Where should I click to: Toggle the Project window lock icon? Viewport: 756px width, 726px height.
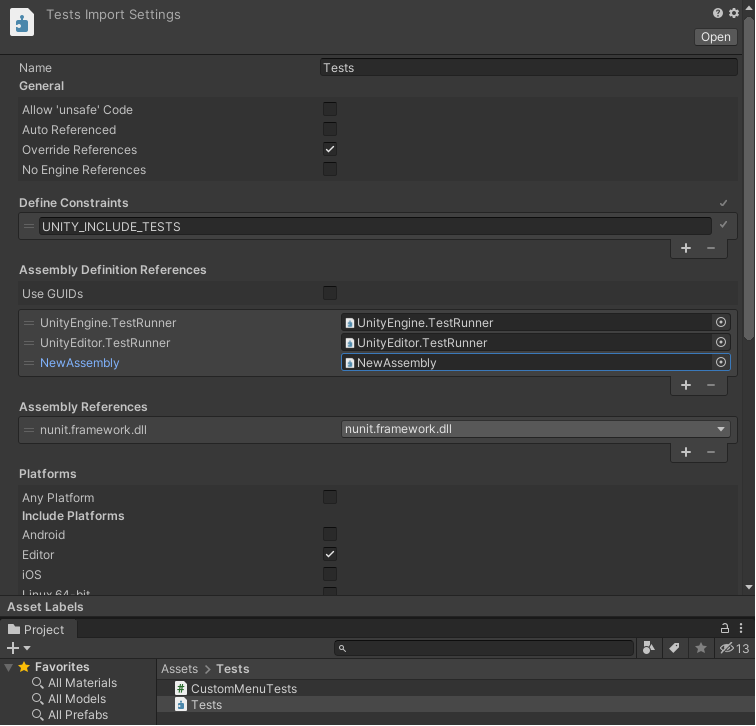tap(725, 628)
